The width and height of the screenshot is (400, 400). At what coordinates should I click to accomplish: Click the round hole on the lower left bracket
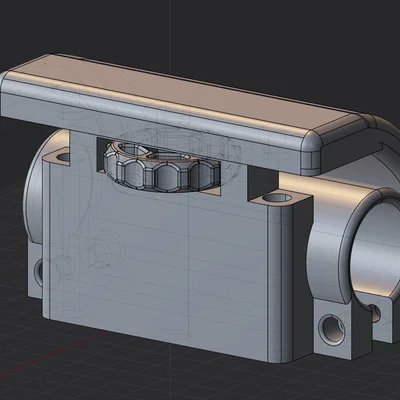[x=39, y=272]
